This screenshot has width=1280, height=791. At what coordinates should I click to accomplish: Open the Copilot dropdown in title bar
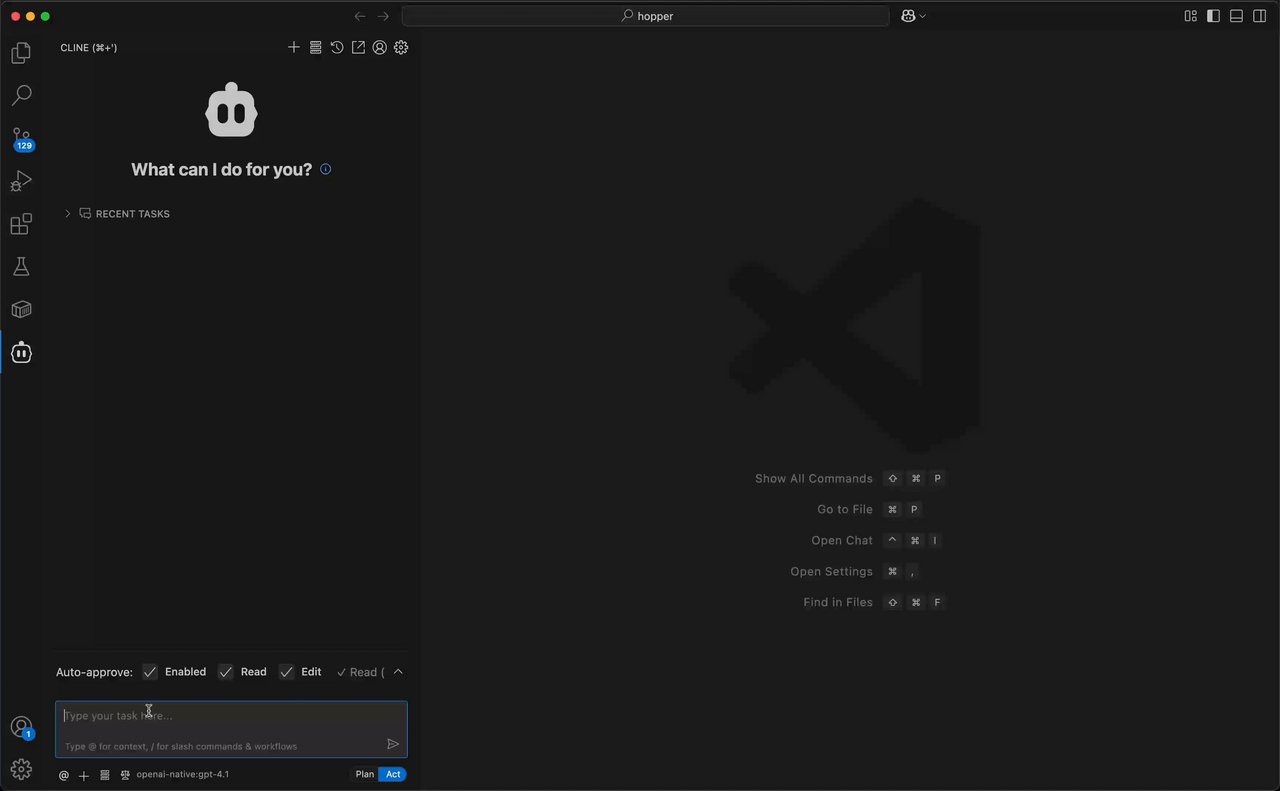click(x=914, y=16)
